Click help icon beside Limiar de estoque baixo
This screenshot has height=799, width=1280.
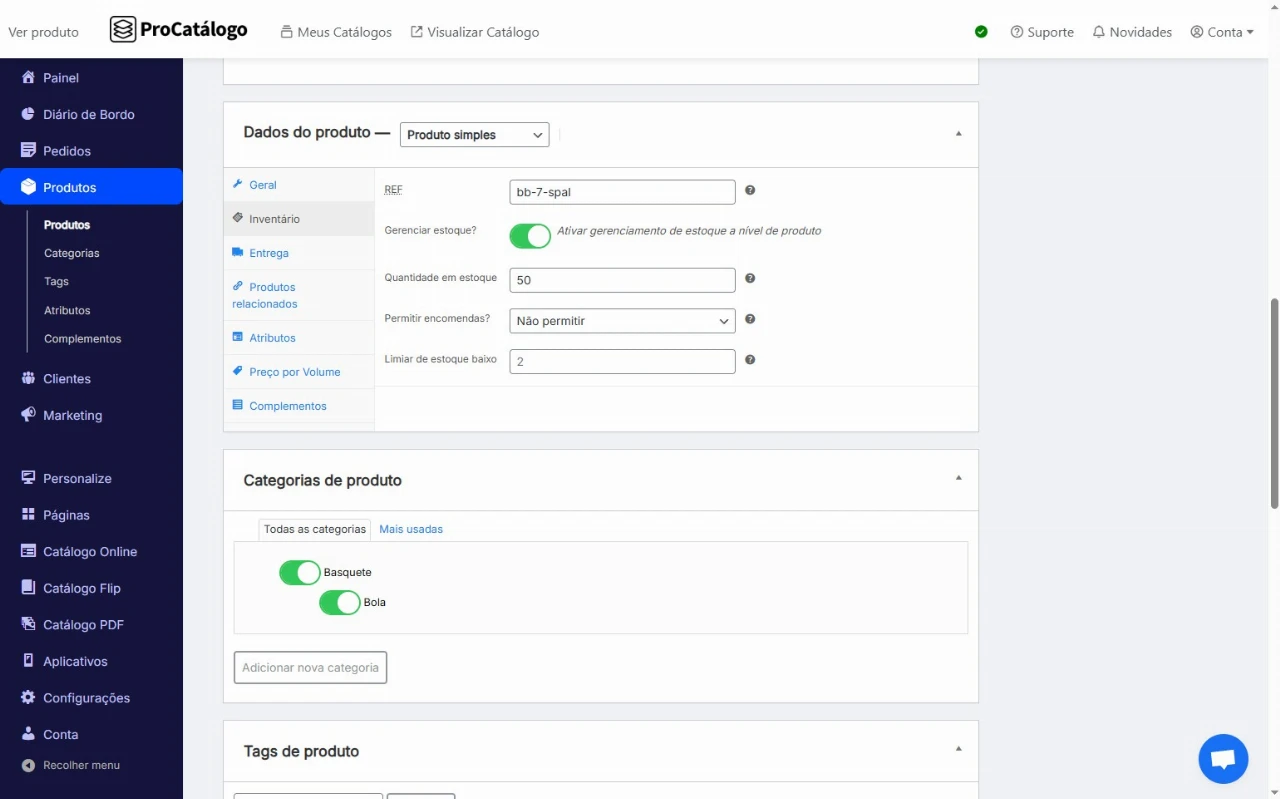[x=750, y=359]
